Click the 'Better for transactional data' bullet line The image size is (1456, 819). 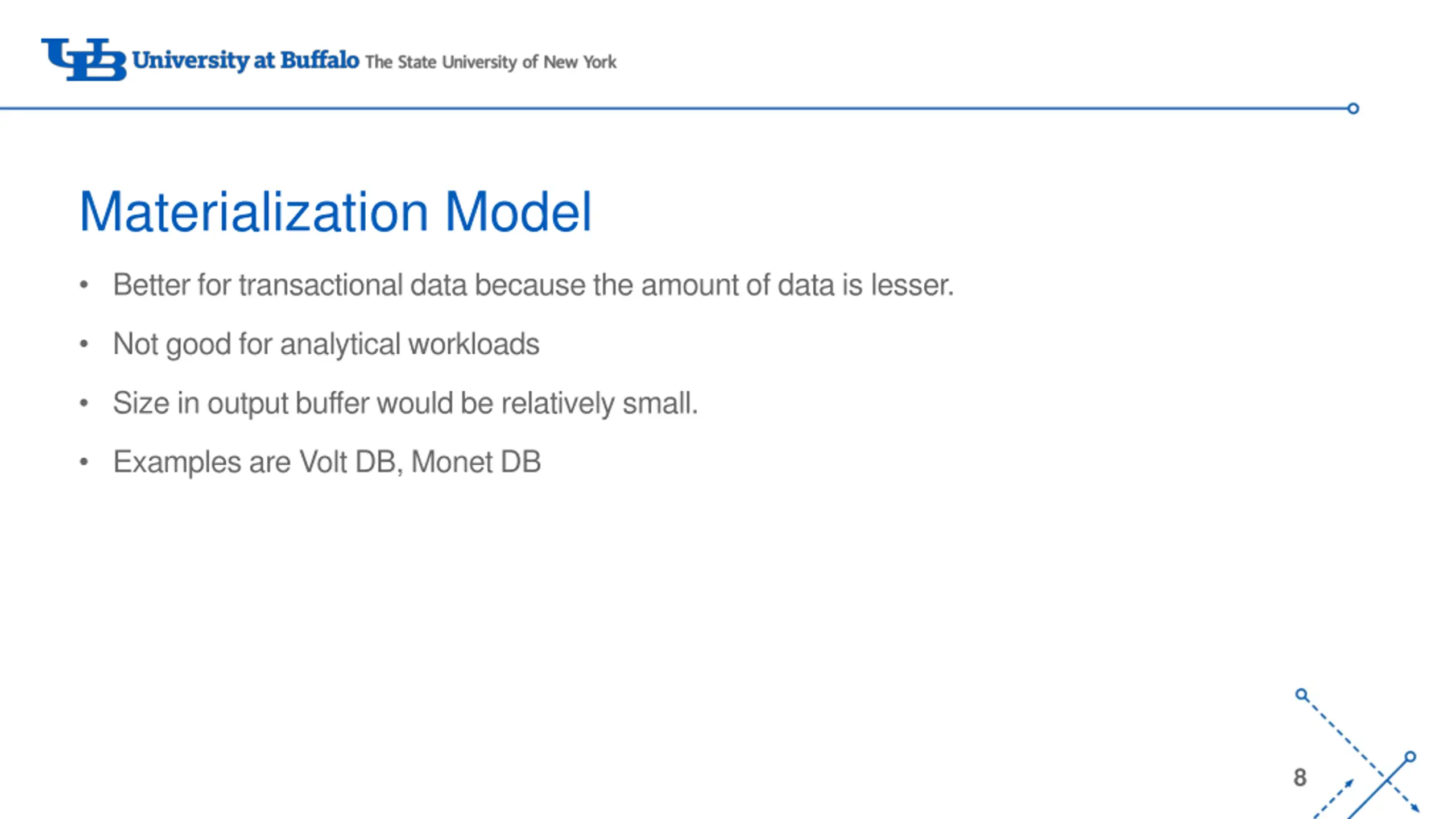click(x=533, y=285)
